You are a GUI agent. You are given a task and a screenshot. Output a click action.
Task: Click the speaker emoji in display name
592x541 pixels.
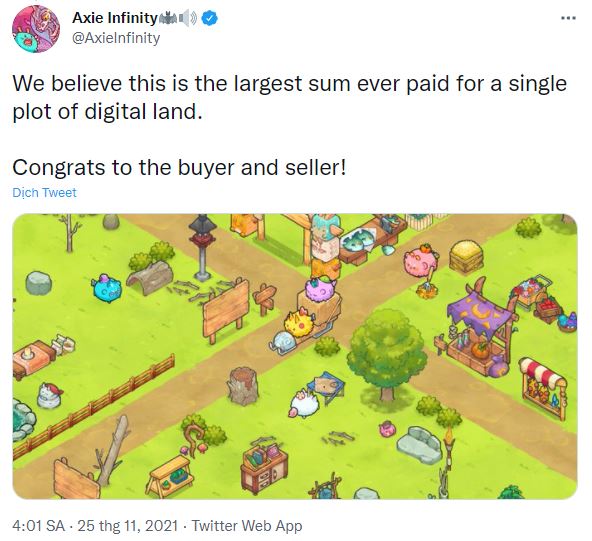188,18
